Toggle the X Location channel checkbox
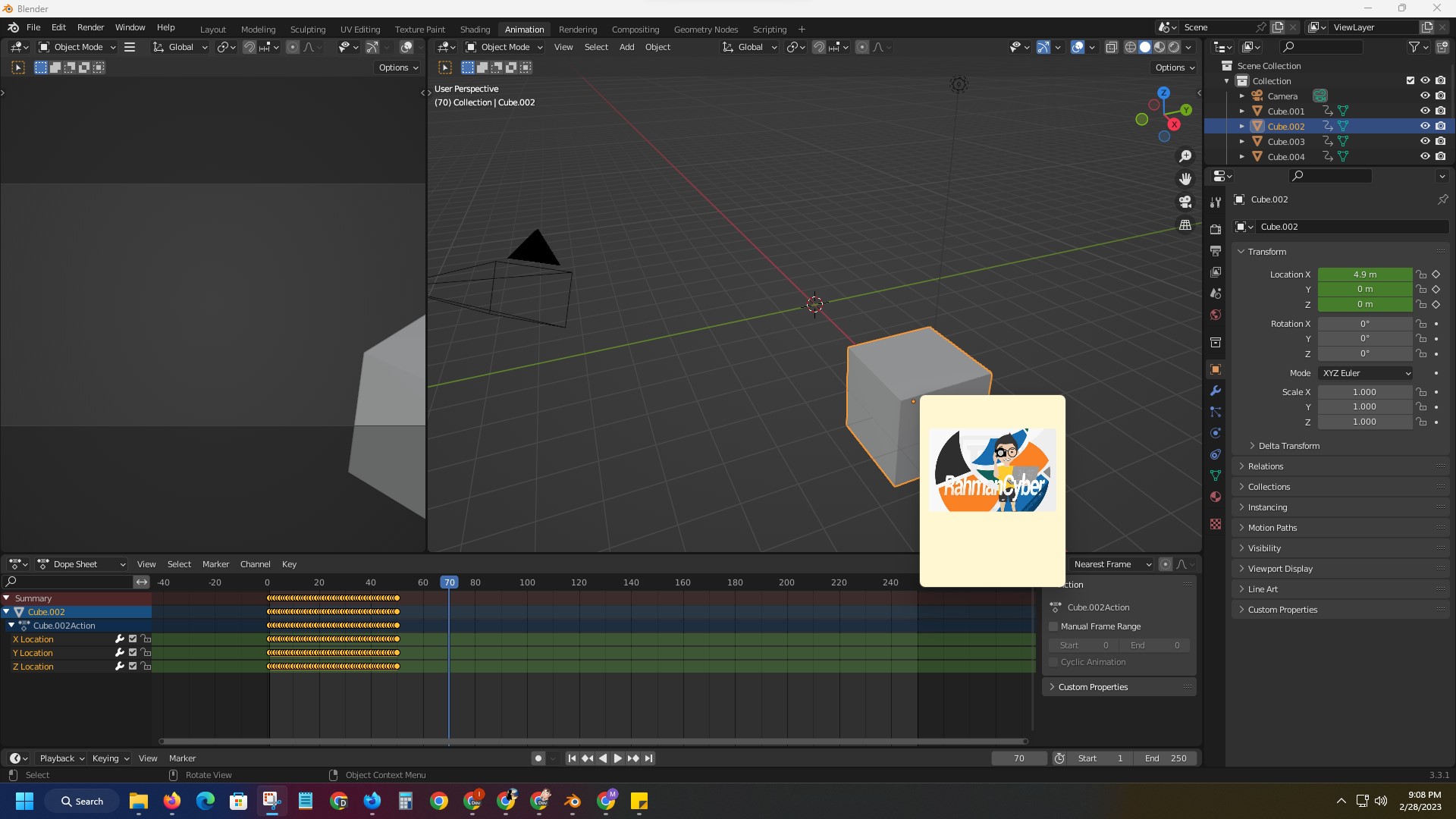 [133, 639]
